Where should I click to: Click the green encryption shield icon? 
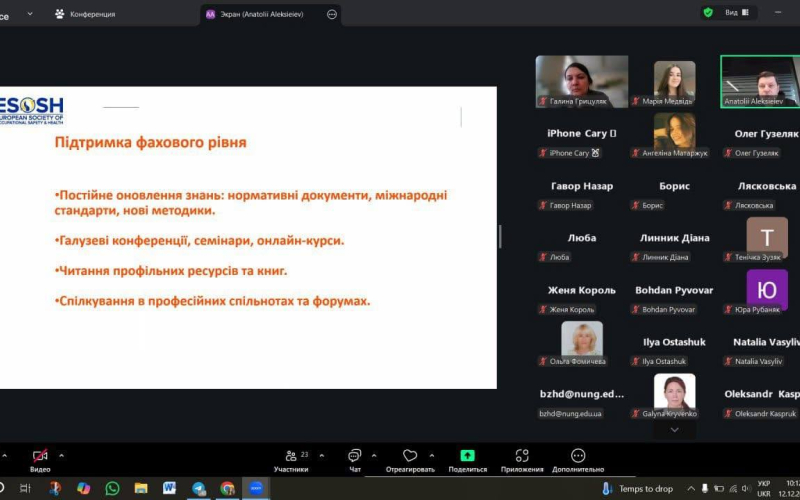708,12
